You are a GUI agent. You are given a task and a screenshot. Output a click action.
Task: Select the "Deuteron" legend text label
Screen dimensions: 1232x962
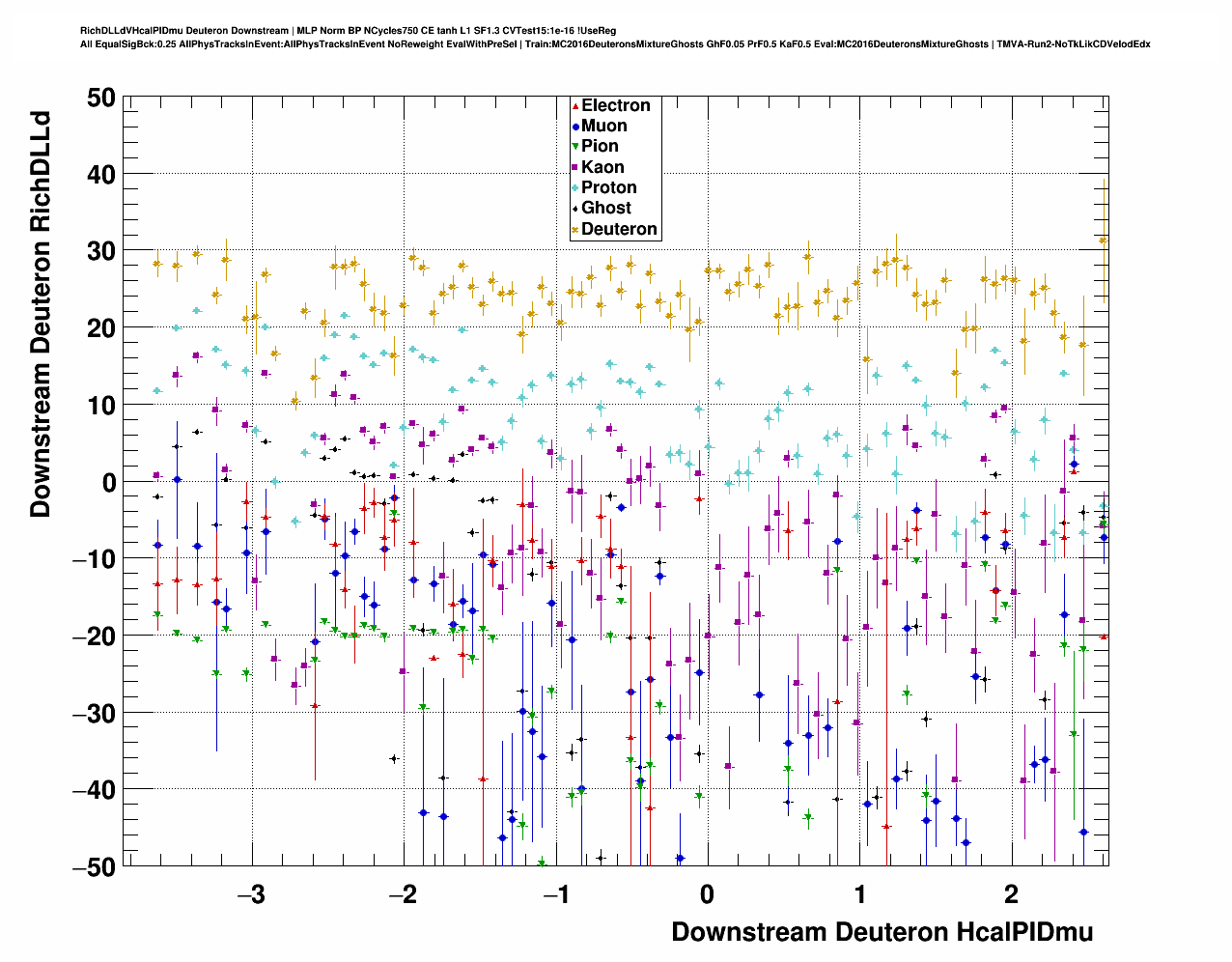(619, 230)
